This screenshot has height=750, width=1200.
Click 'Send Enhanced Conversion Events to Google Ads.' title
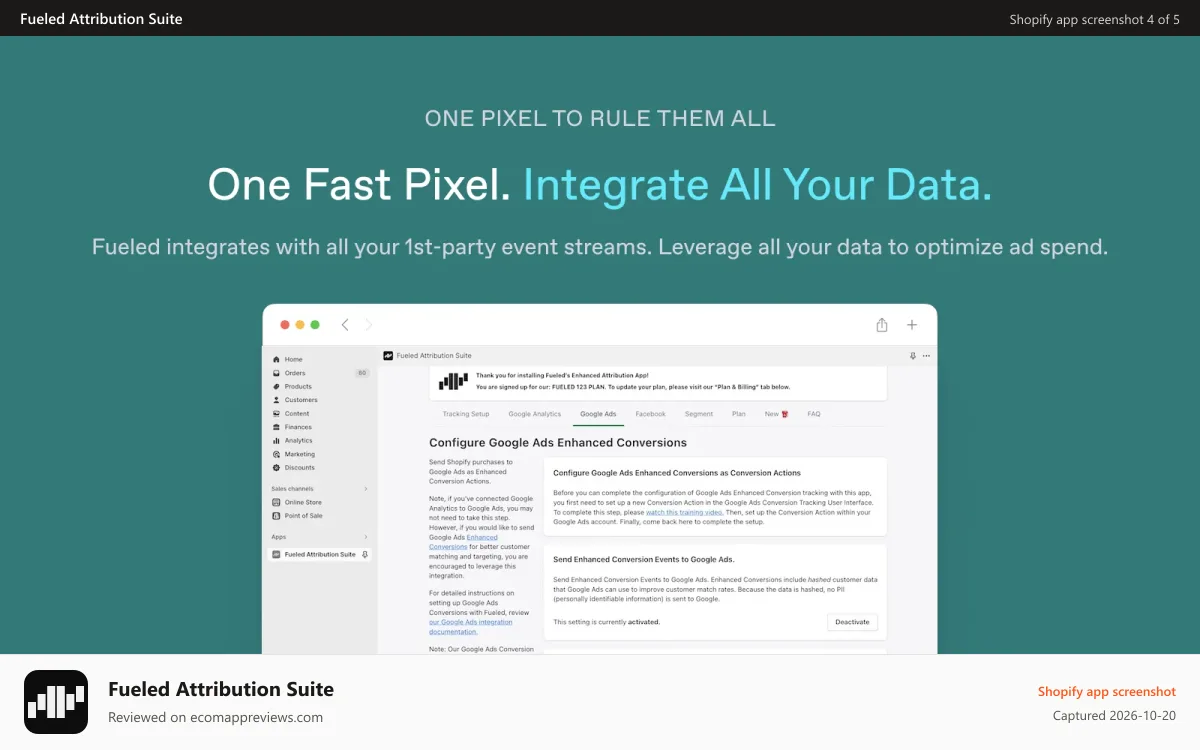pos(644,560)
